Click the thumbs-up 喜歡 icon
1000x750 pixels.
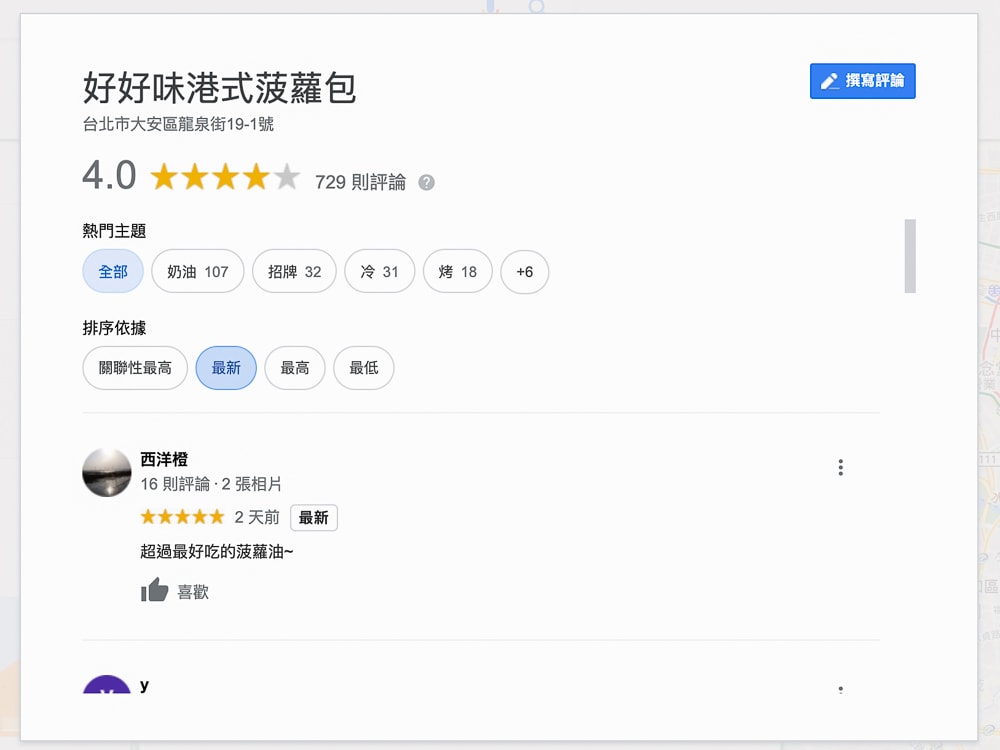[155, 591]
